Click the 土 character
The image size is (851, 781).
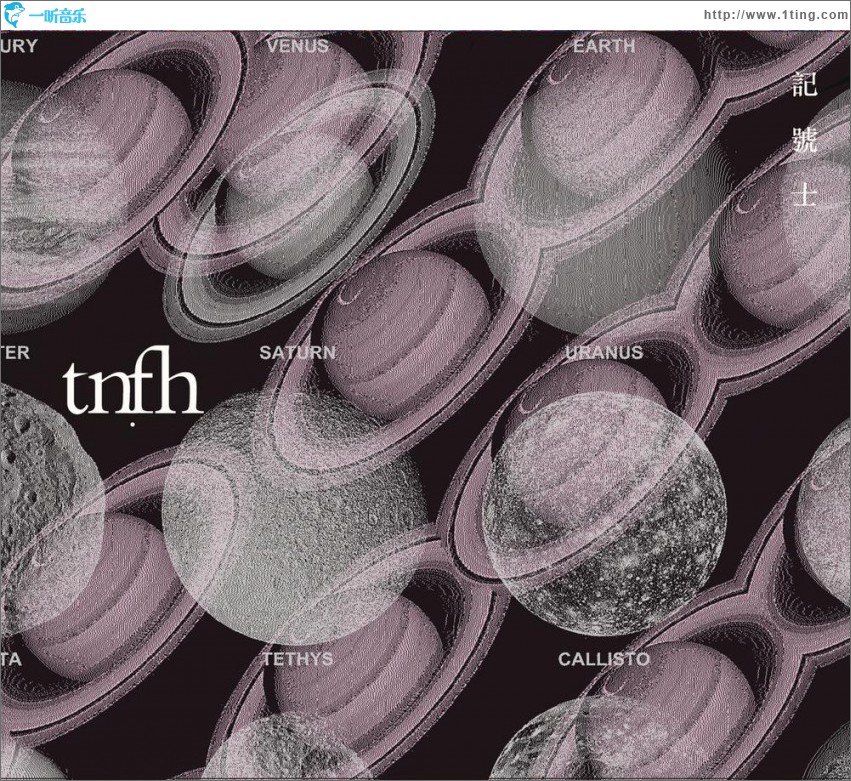805,194
